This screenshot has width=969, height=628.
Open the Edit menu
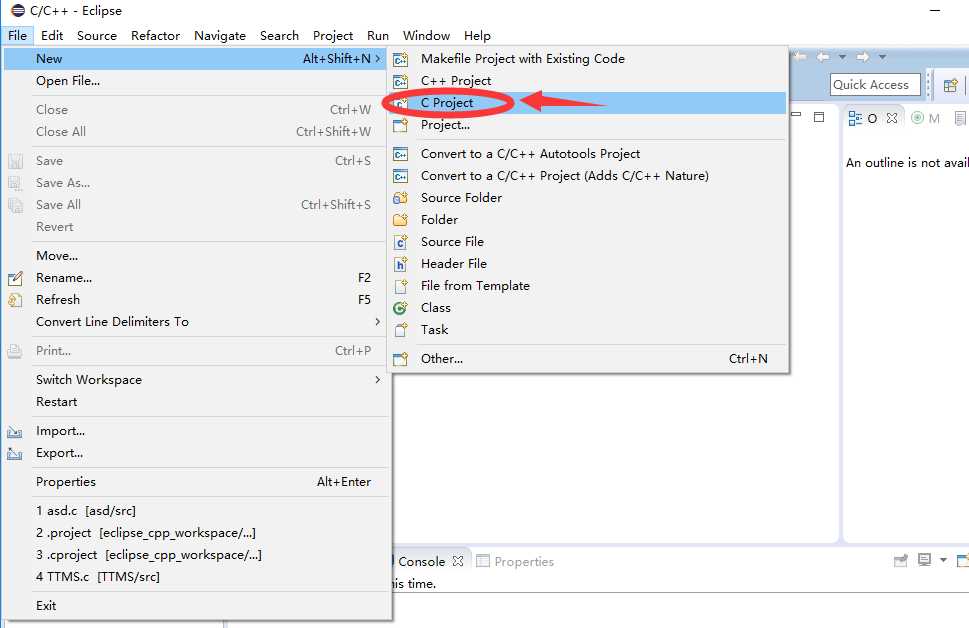(x=52, y=36)
